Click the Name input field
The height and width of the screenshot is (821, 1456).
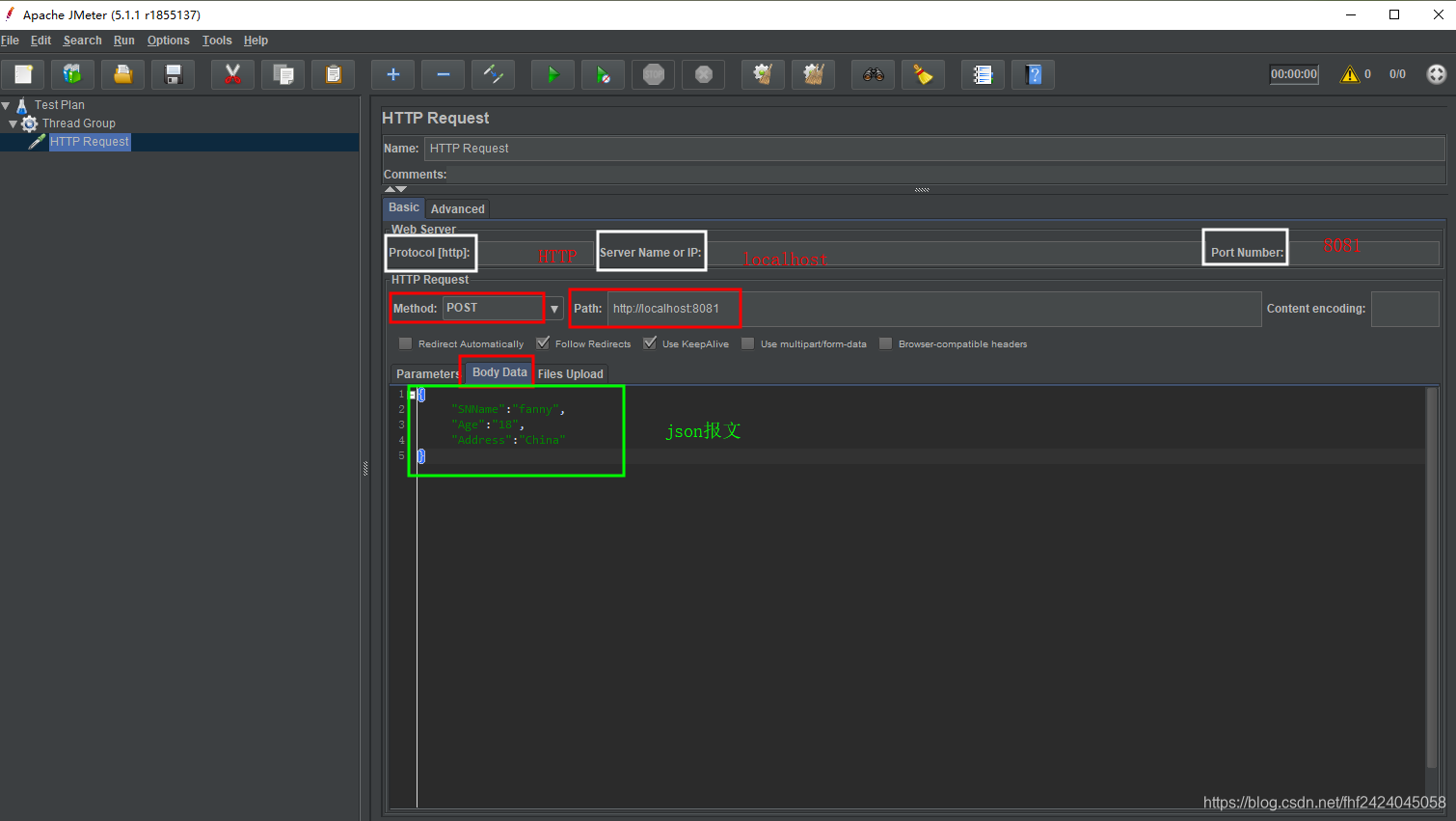click(934, 149)
